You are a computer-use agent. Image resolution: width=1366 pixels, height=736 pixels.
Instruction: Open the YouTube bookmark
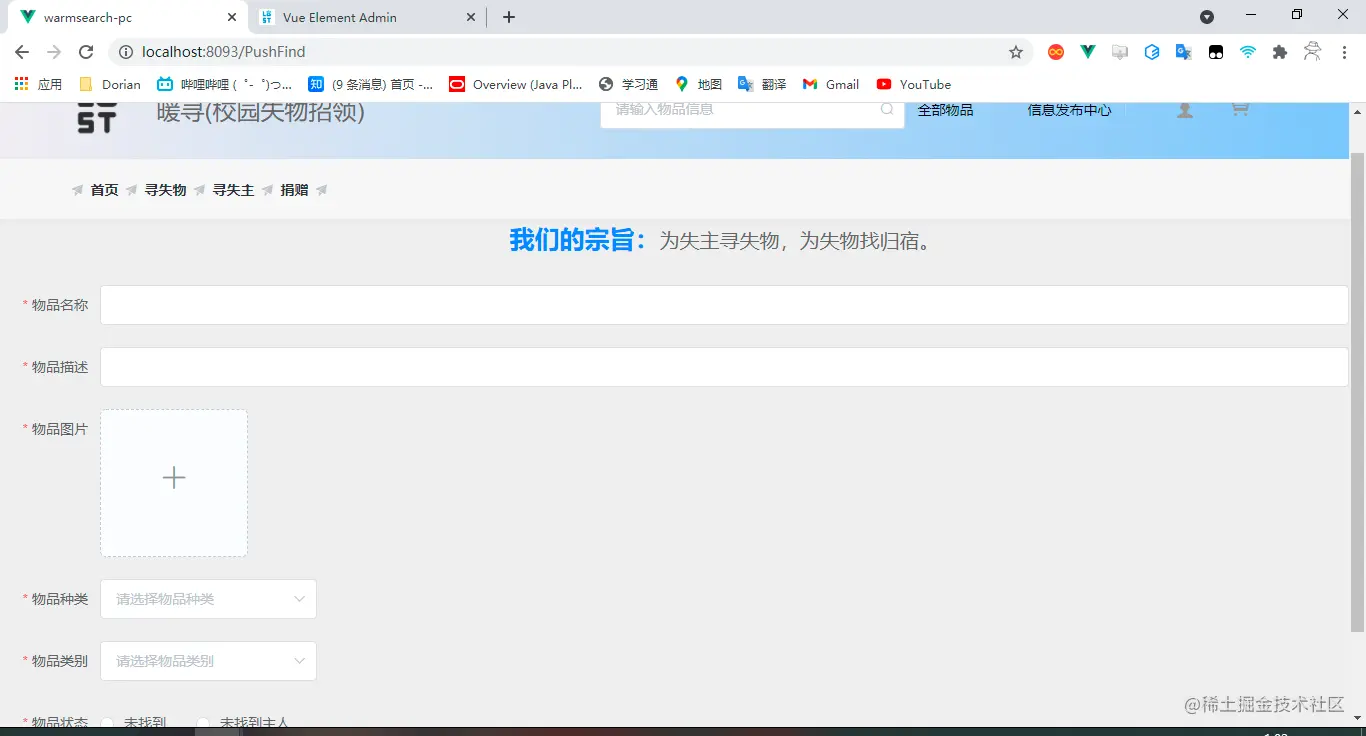[914, 84]
